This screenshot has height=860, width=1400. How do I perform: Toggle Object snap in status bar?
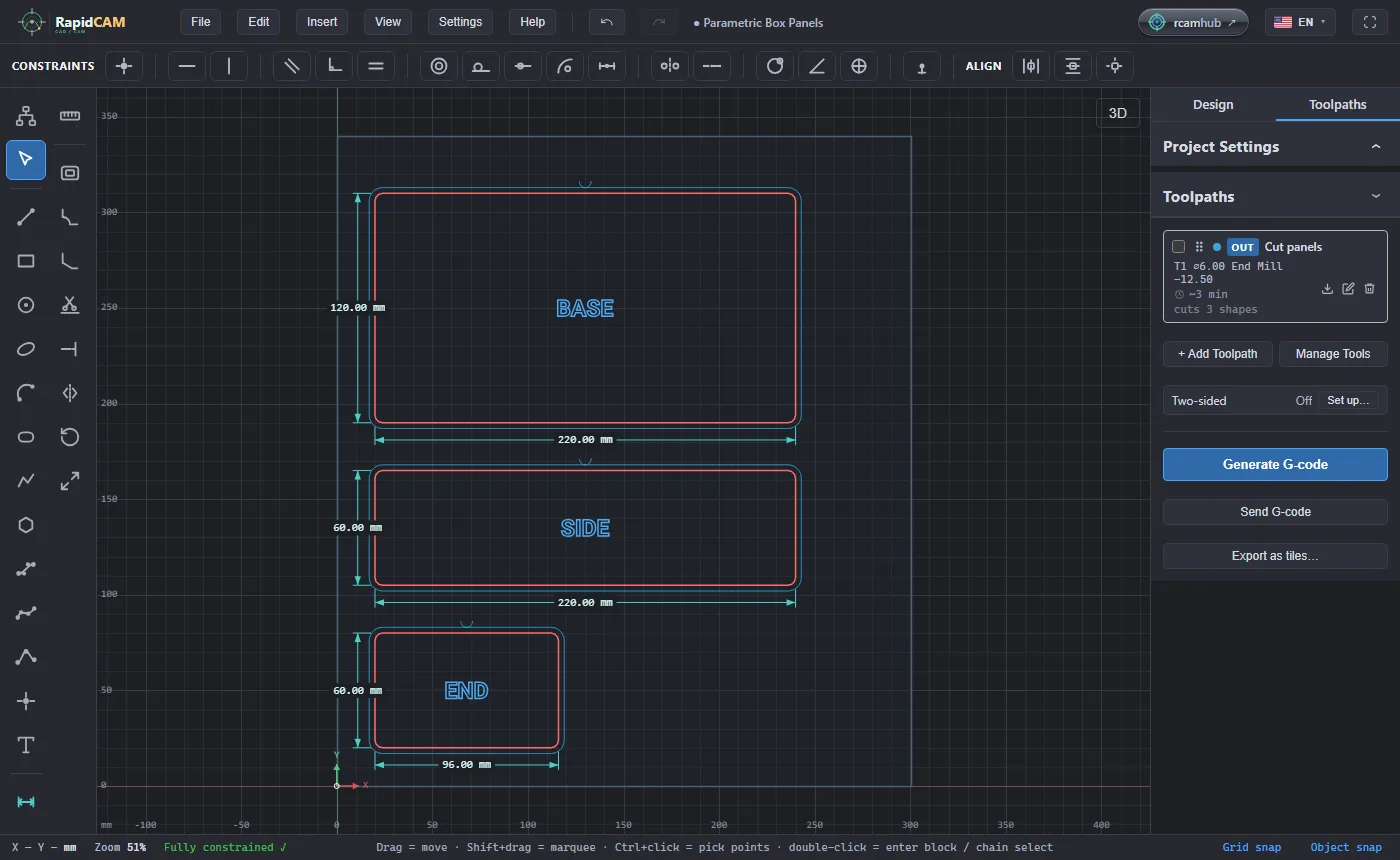coord(1346,847)
